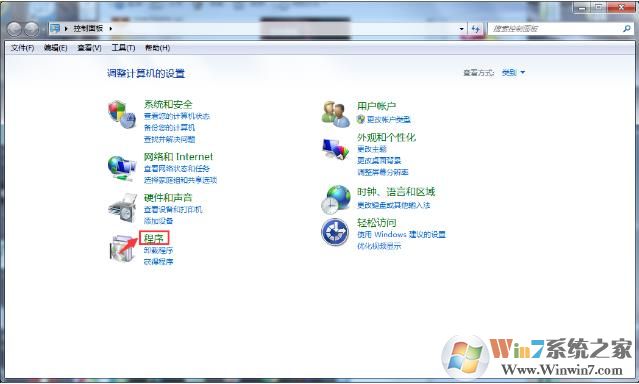
Task: Open the 轻松访问 accessibility icon
Action: tap(335, 232)
